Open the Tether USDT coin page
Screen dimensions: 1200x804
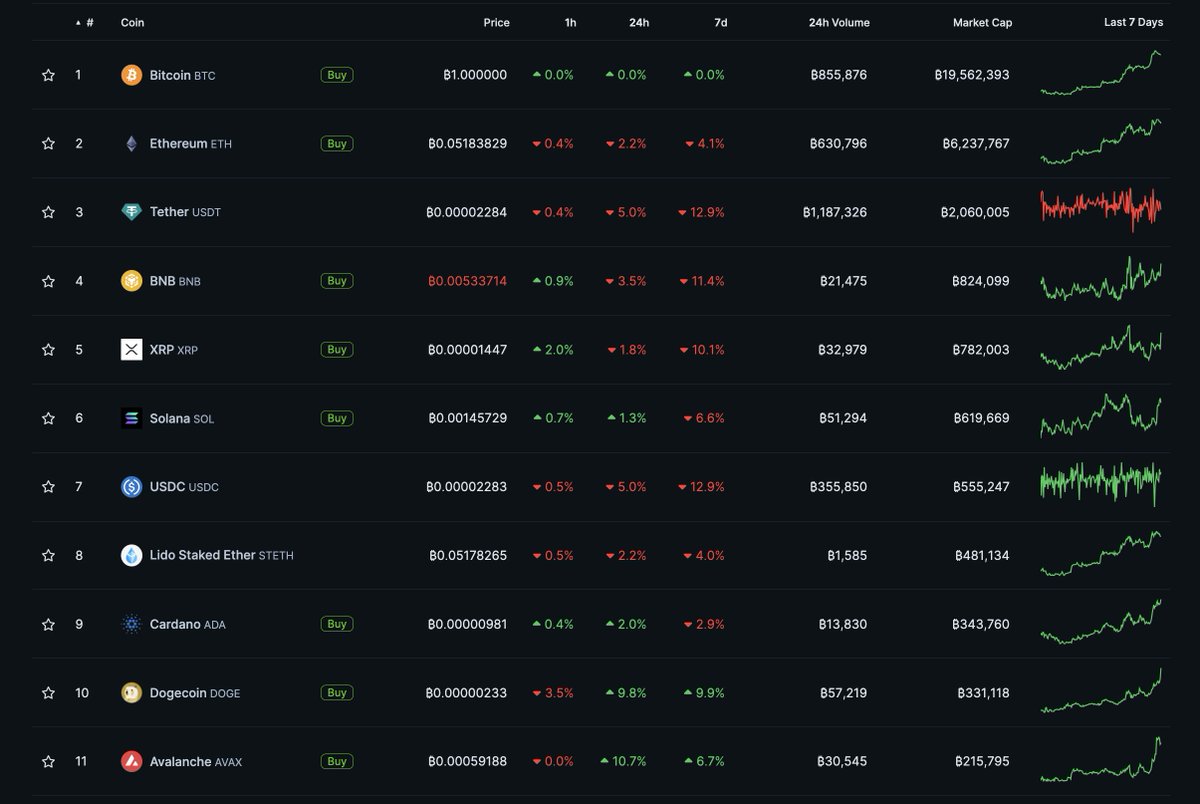point(185,212)
